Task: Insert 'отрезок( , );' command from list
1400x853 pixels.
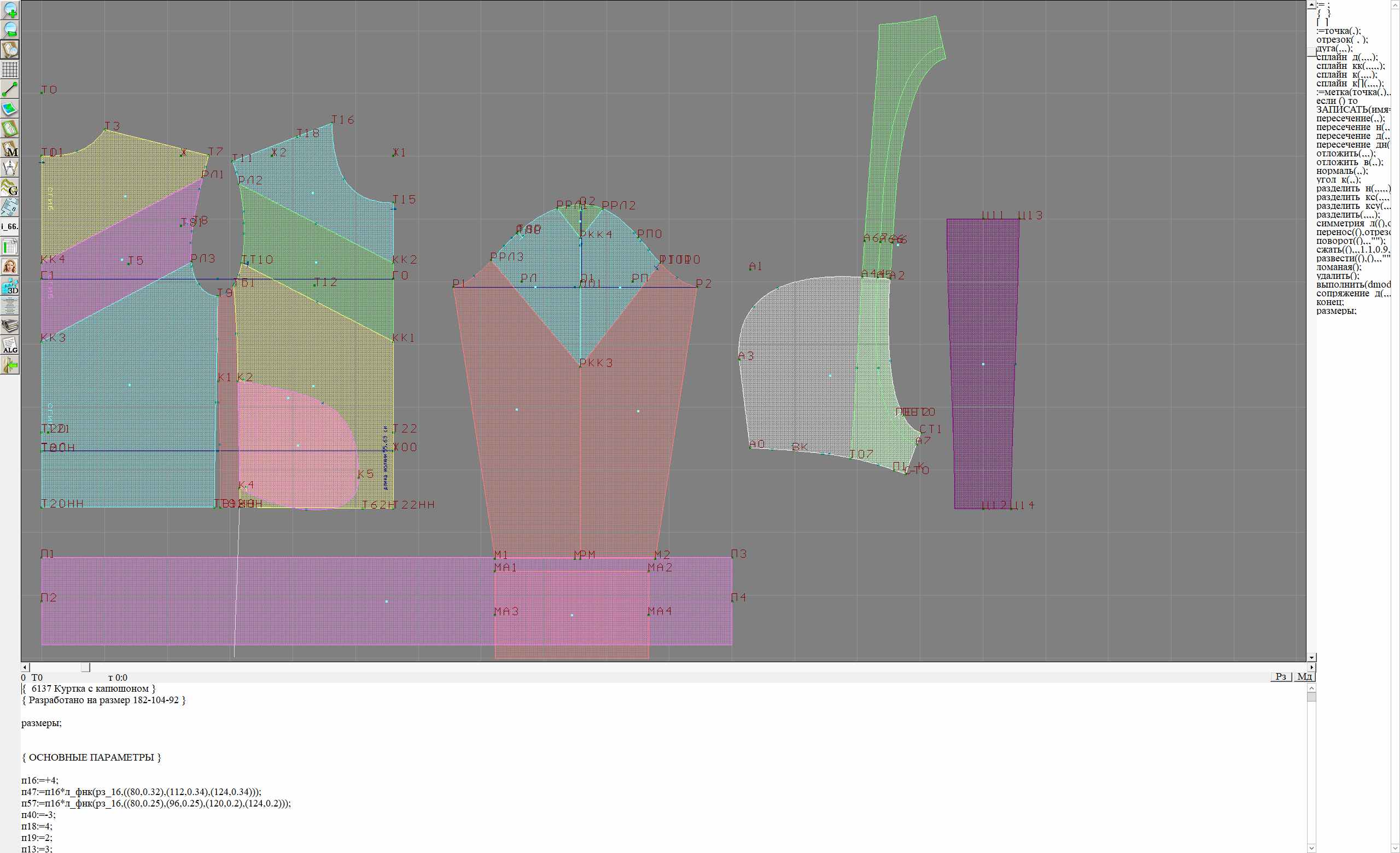Action: click(x=1341, y=40)
